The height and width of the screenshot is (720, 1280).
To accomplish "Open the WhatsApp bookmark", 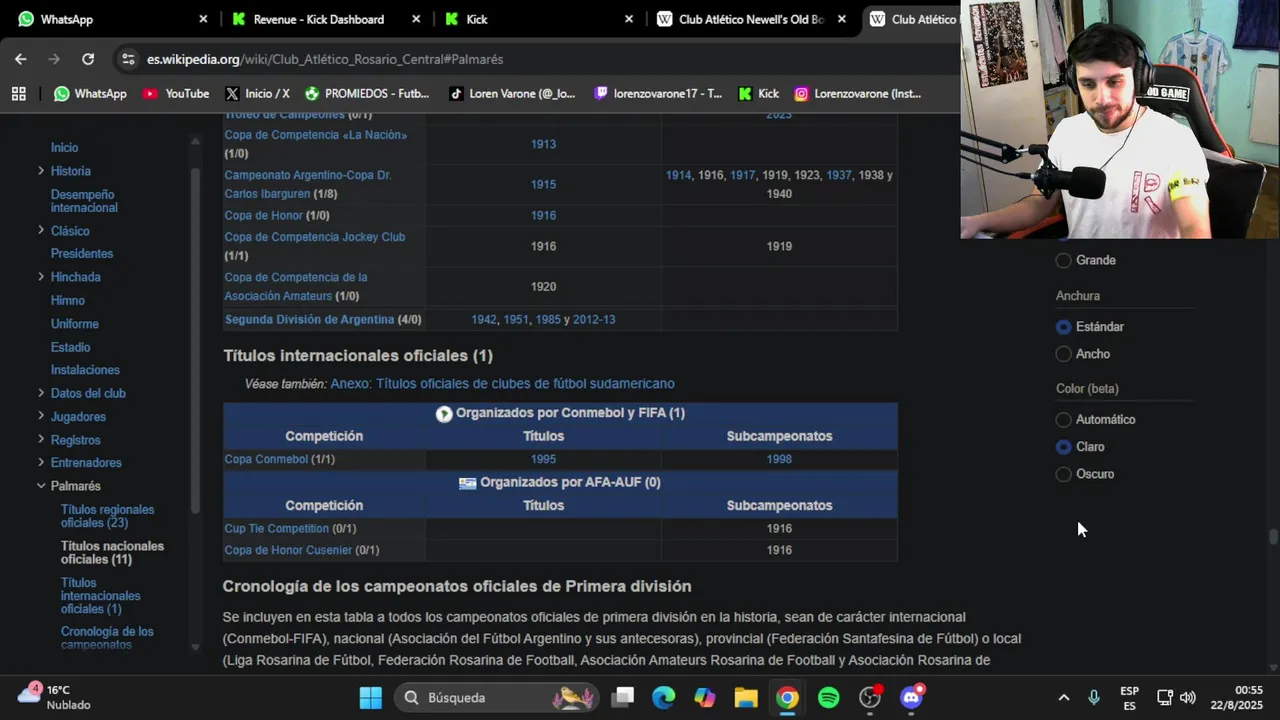I will coord(90,93).
